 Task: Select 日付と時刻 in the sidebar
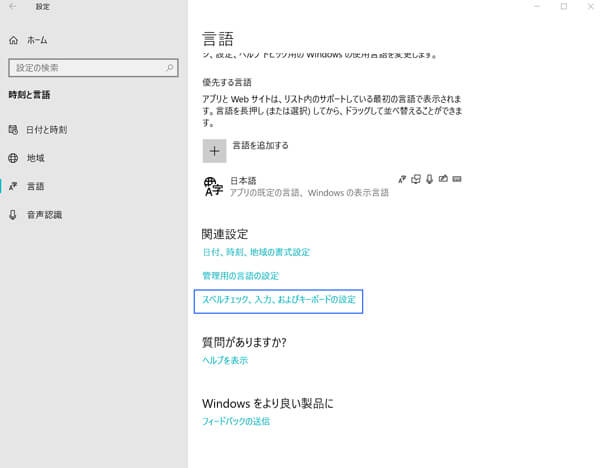click(x=94, y=130)
